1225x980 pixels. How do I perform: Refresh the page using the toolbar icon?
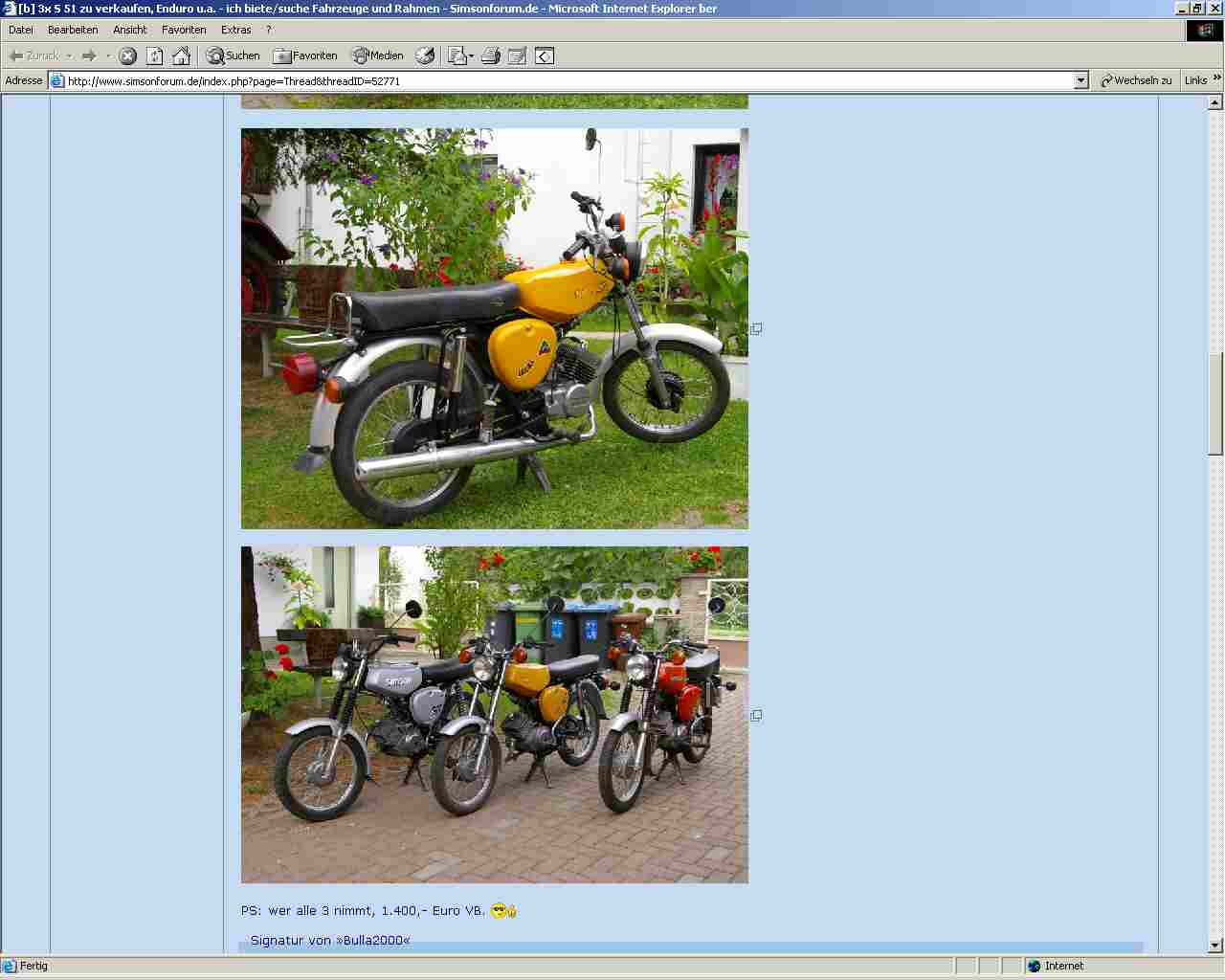click(154, 56)
